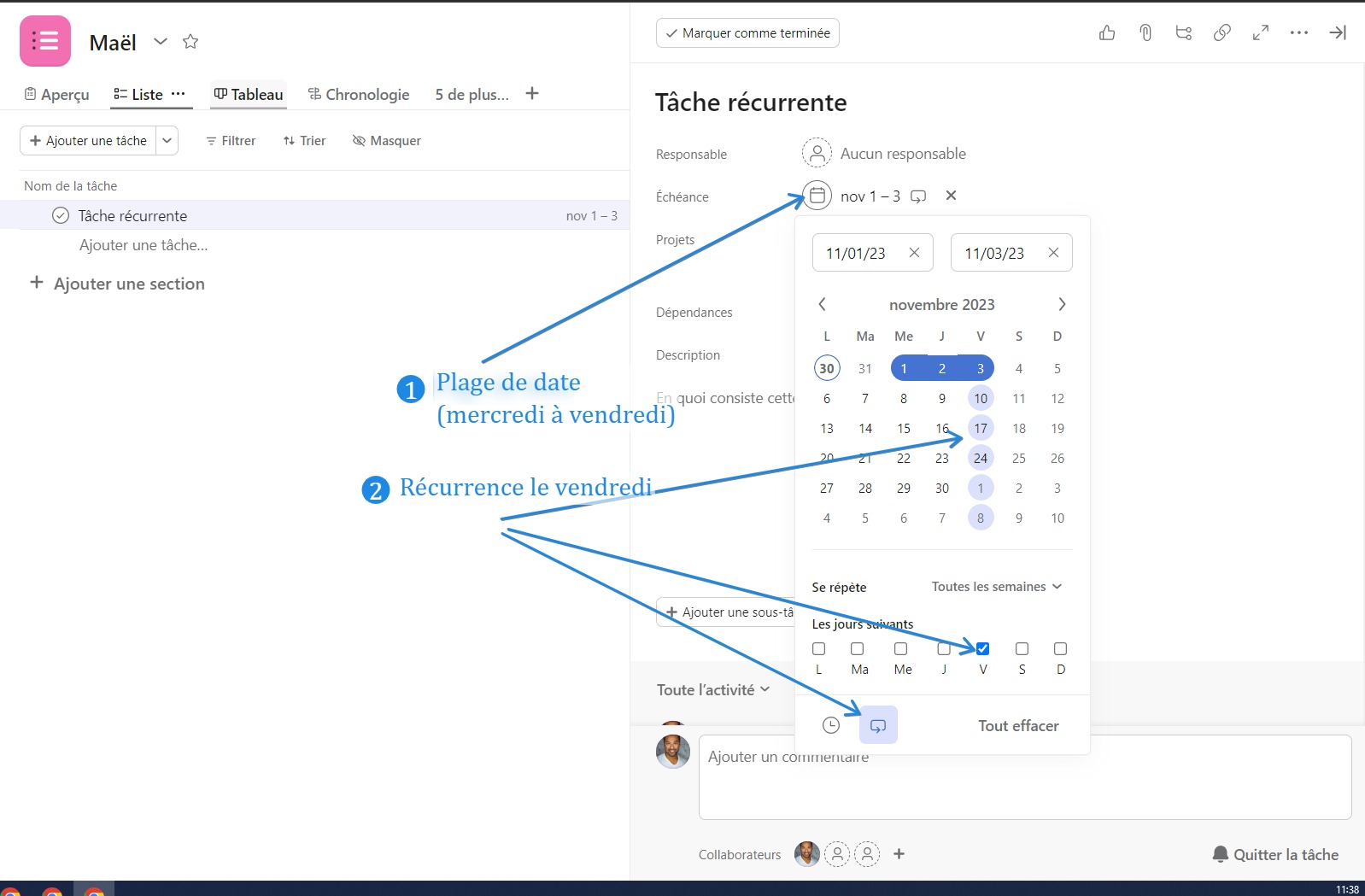Click the clock icon to add time

831,725
